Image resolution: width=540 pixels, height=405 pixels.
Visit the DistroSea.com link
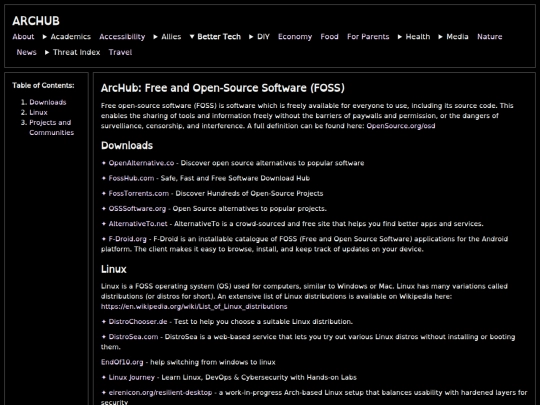click(x=134, y=337)
